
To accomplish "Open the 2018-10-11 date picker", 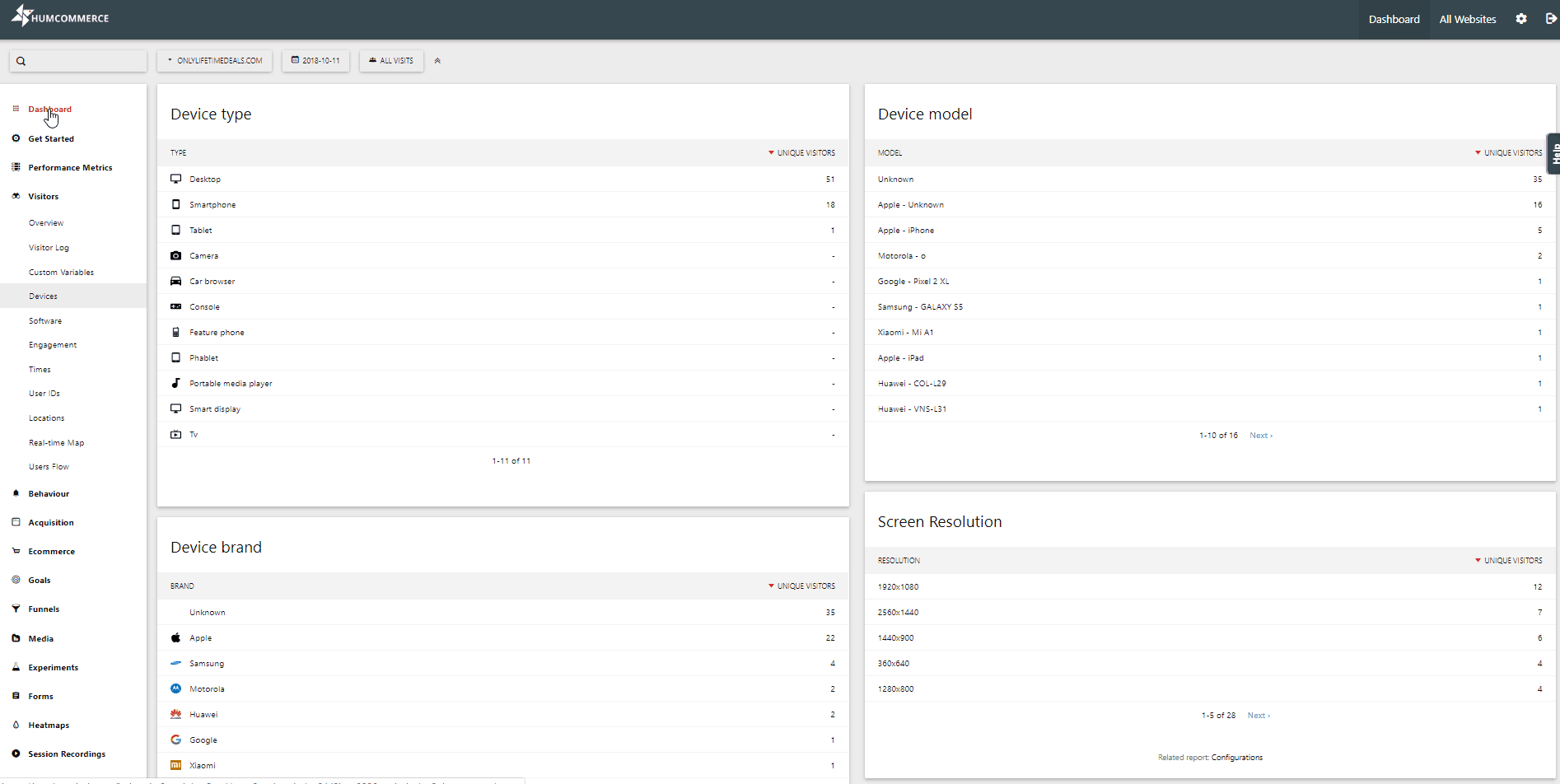I will pyautogui.click(x=315, y=61).
